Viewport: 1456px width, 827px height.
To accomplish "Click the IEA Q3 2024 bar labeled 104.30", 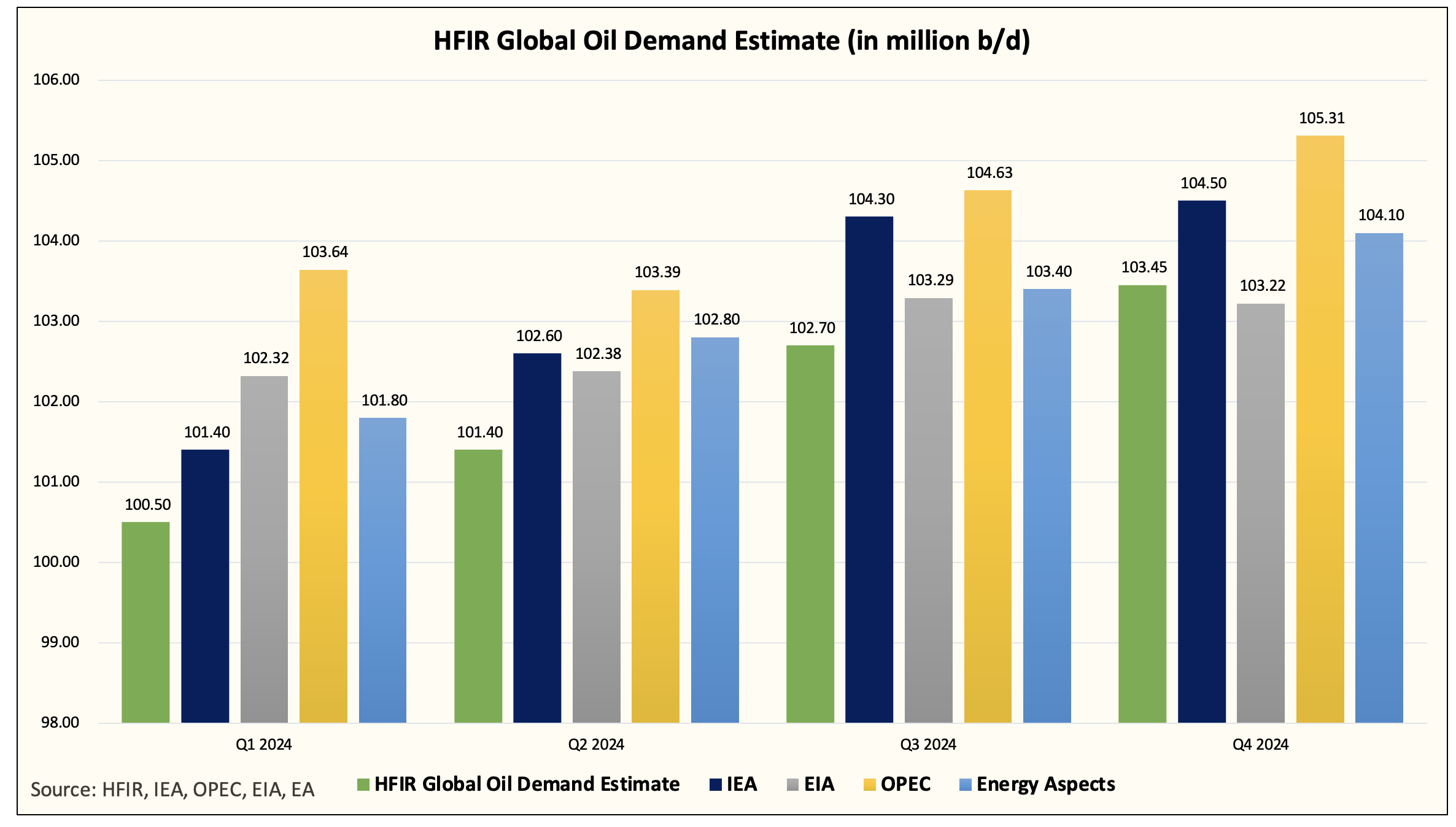I will [869, 469].
